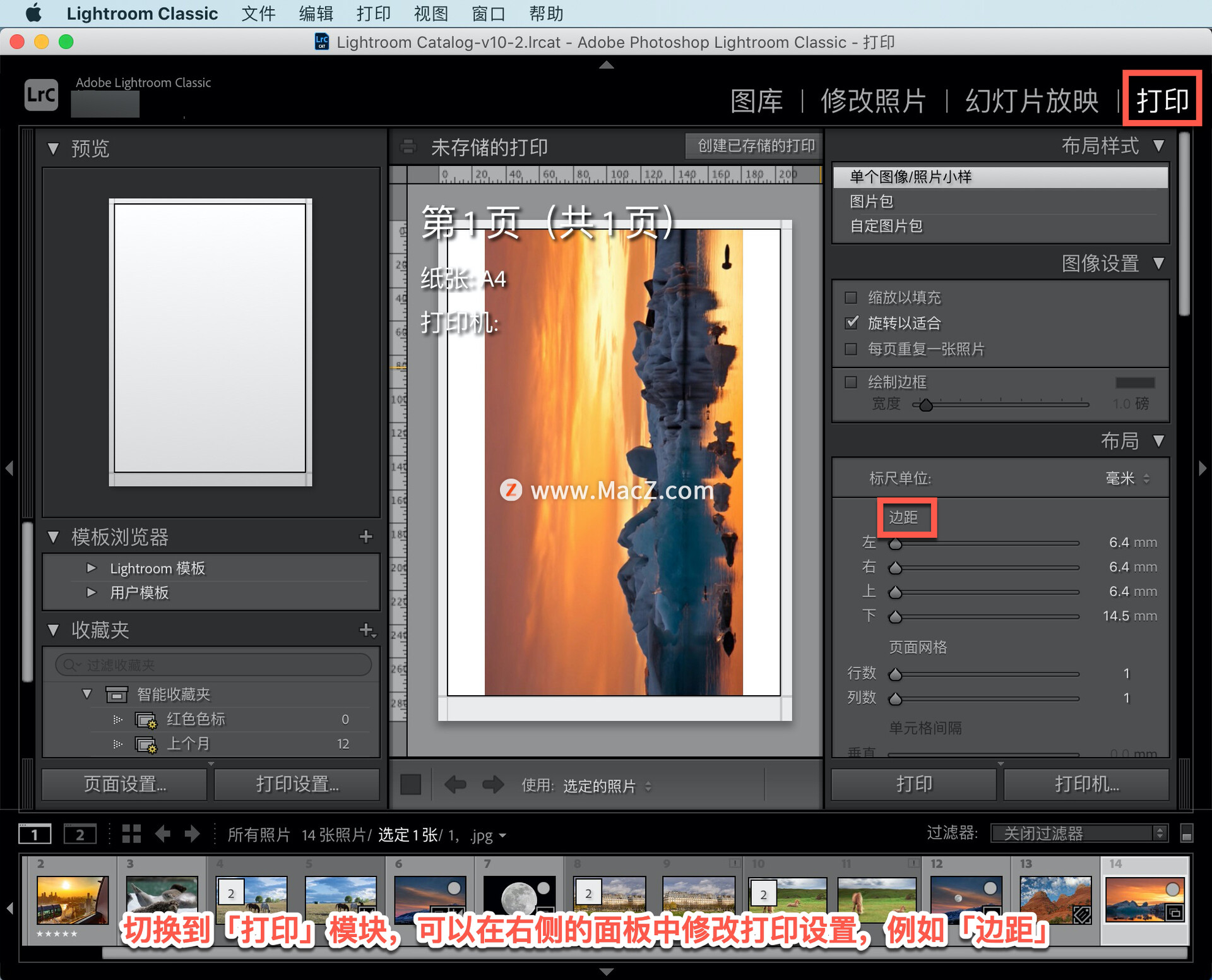This screenshot has width=1212, height=980.
Task: Click the 打印机 button
Action: 1086,784
